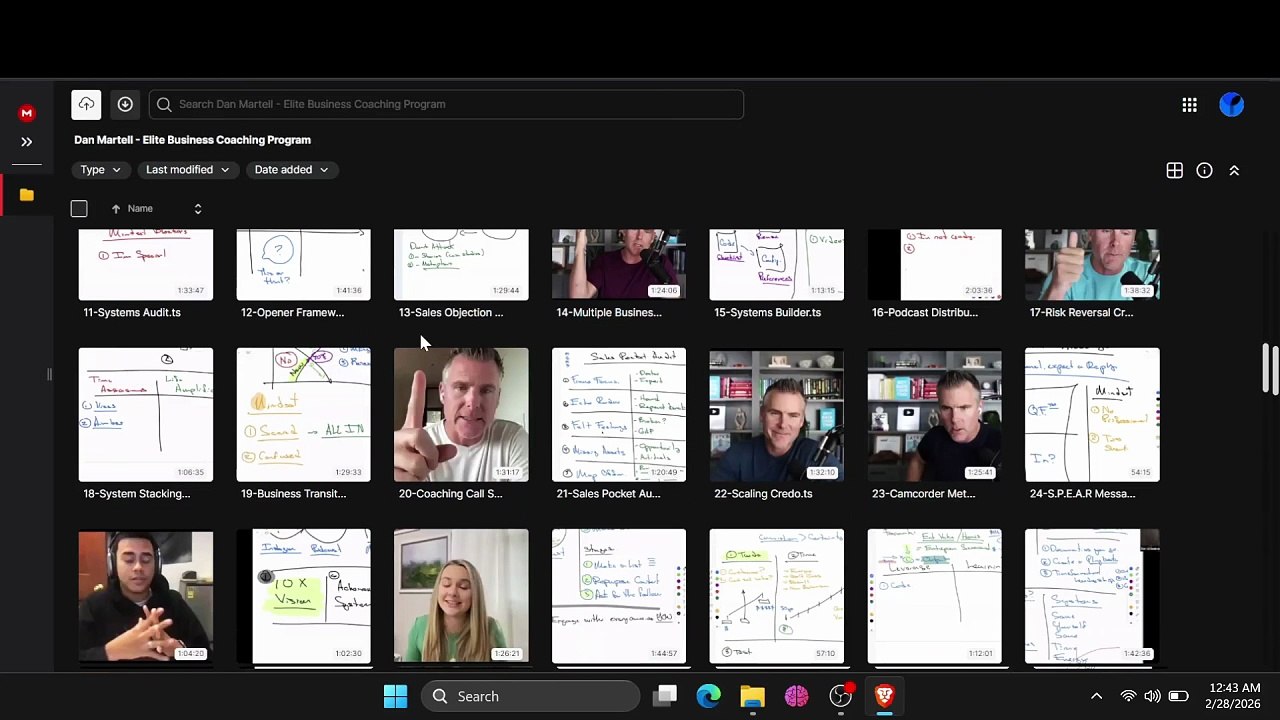Image resolution: width=1280 pixels, height=720 pixels.
Task: Switch view with the grid layout icon
Action: (x=1175, y=171)
